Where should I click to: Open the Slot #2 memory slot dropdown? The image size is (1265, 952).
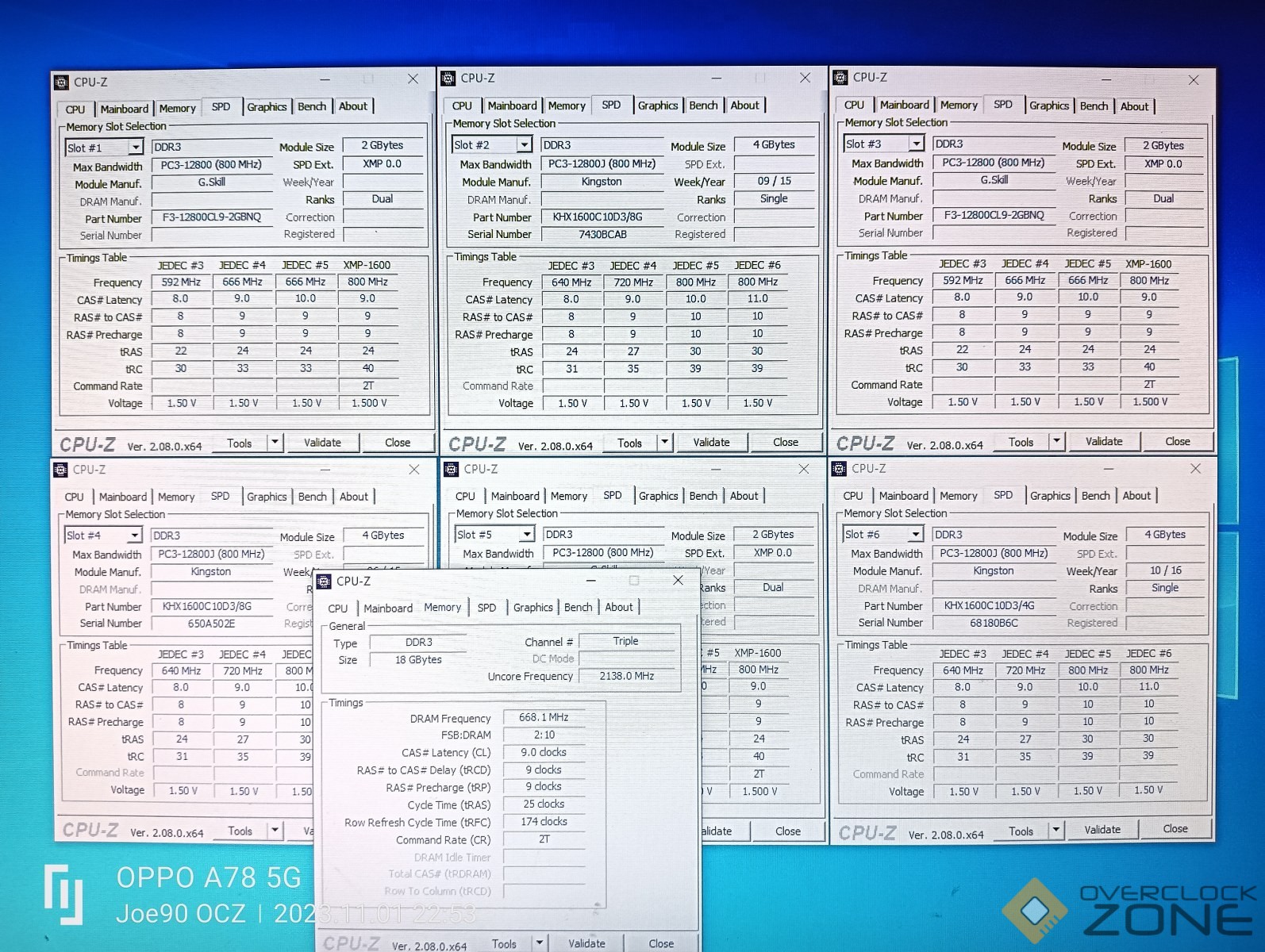coord(524,145)
